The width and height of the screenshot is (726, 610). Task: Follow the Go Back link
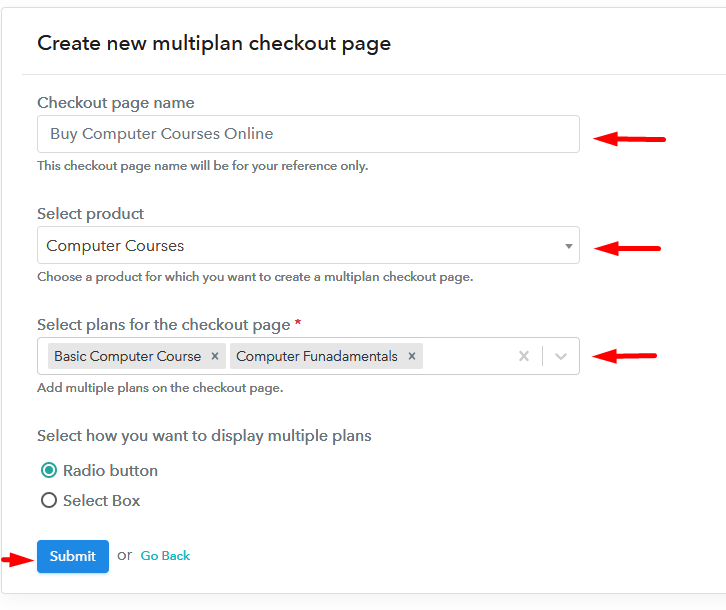click(x=165, y=556)
